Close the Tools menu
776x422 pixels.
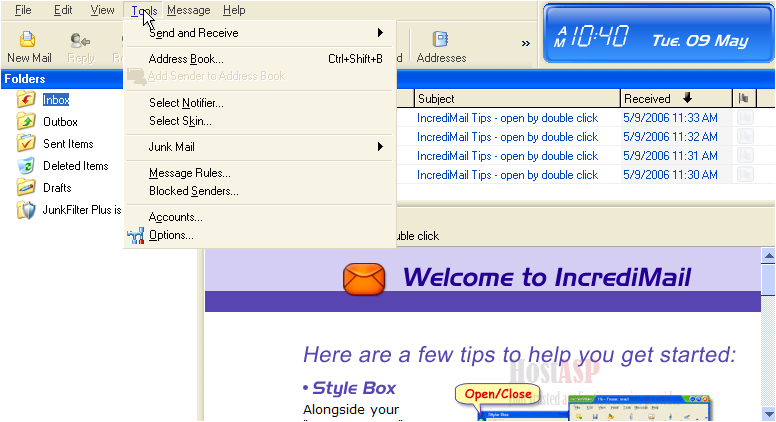point(144,10)
